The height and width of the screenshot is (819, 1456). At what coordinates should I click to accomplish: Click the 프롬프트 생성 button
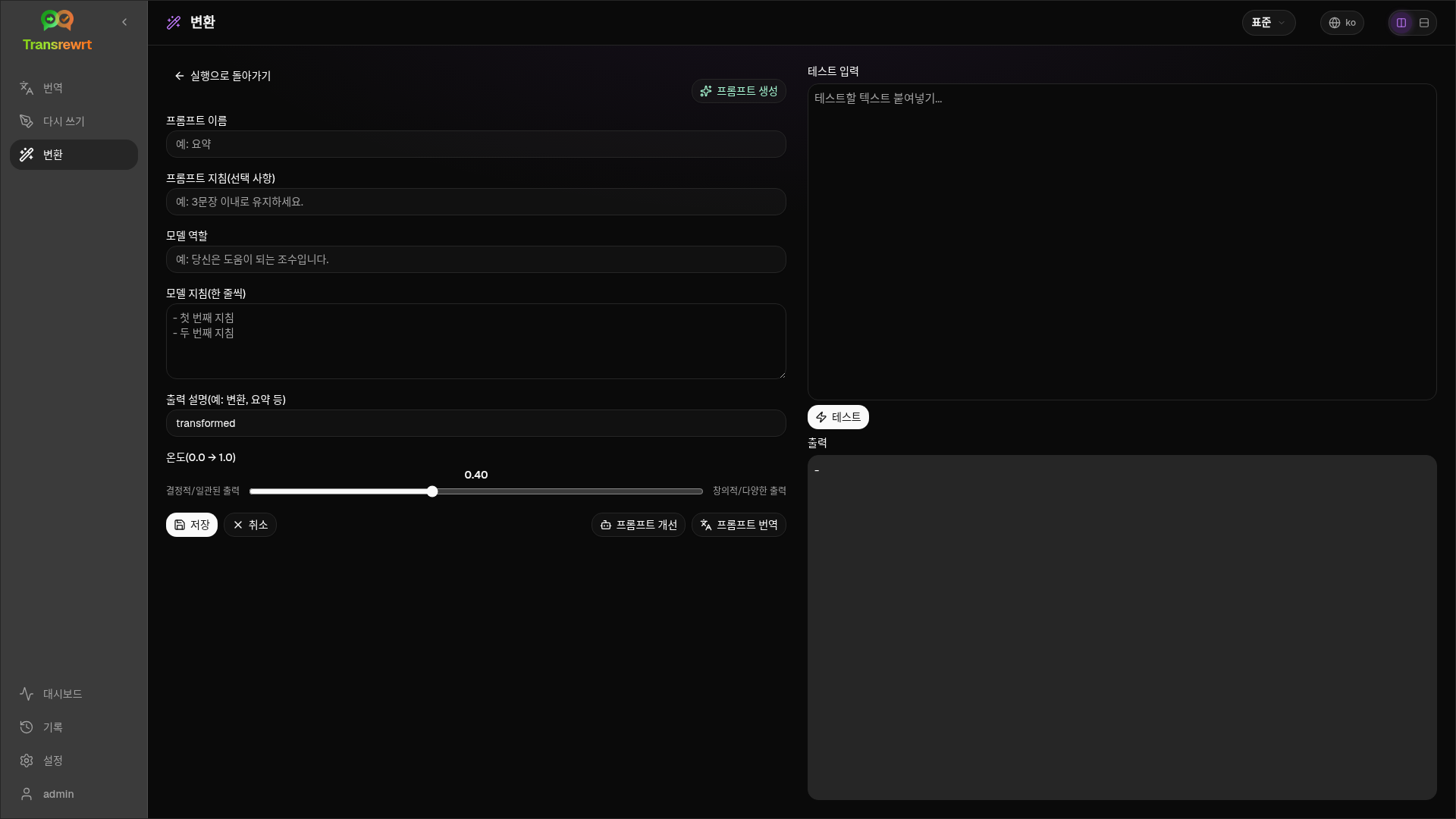click(x=739, y=91)
